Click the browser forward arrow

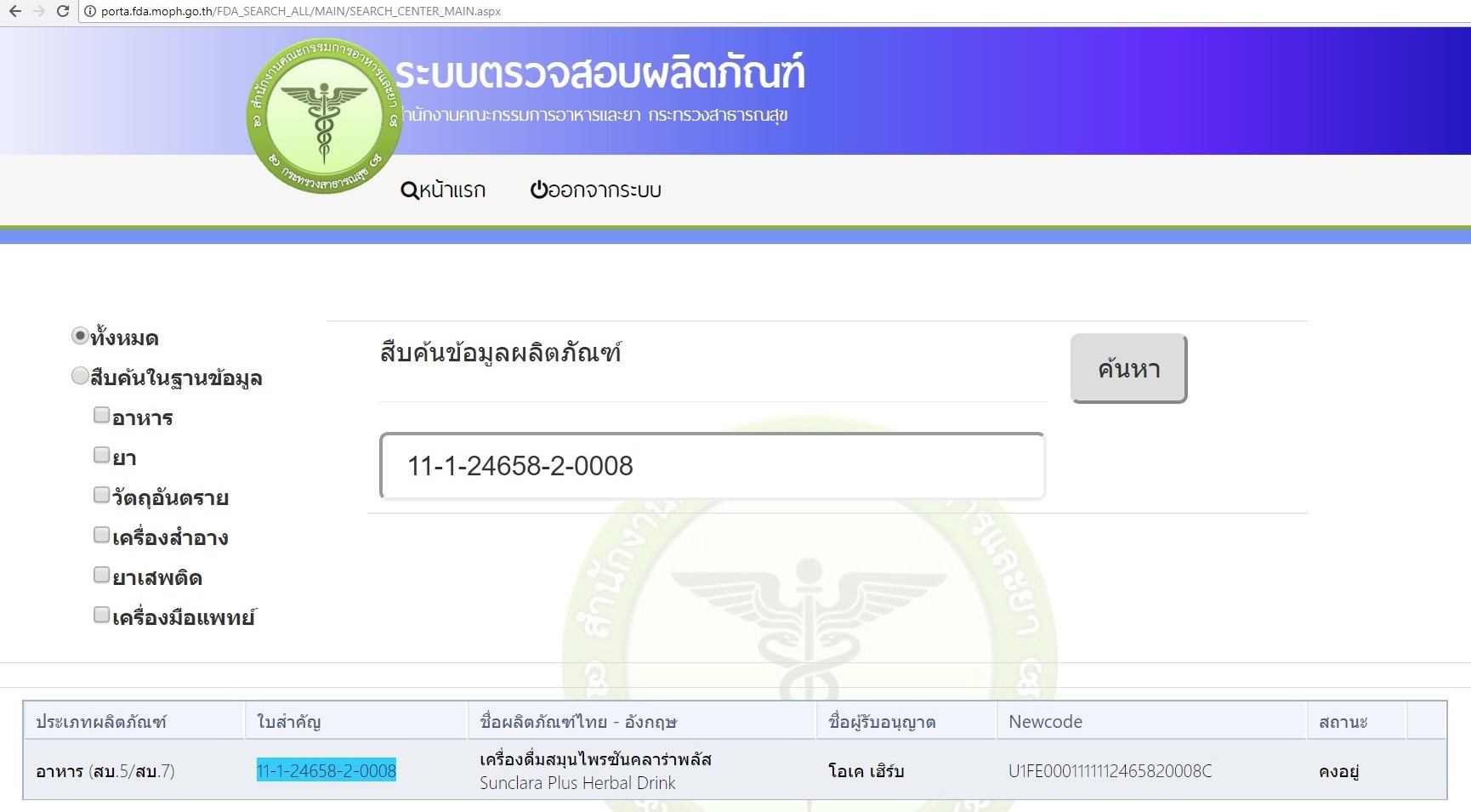point(39,11)
